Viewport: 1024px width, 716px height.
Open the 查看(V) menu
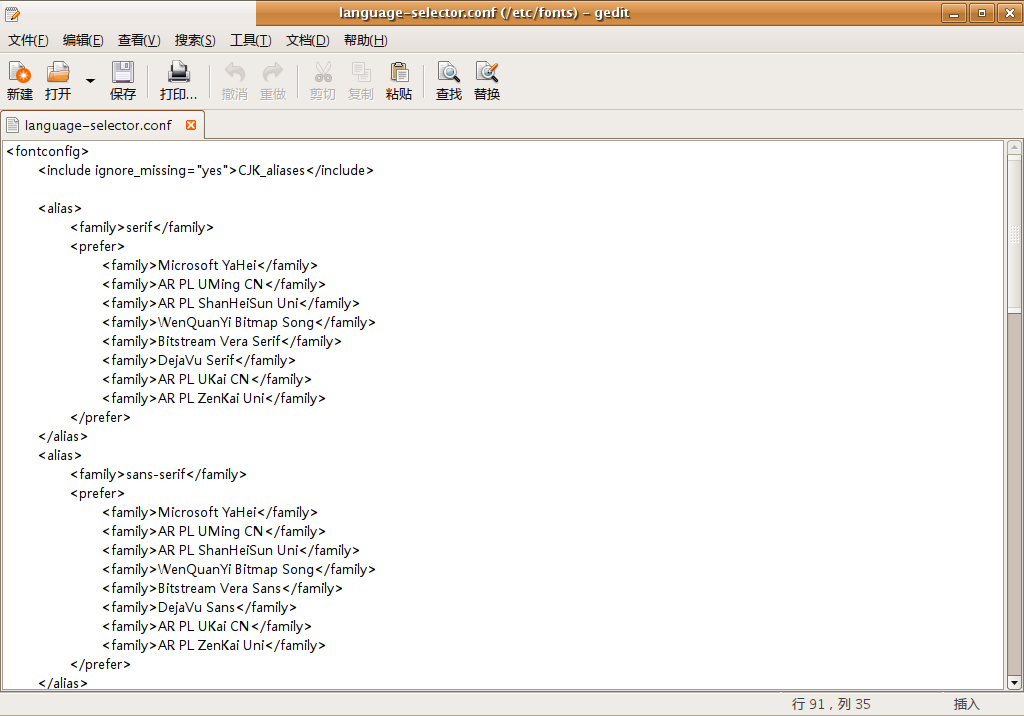pyautogui.click(x=139, y=41)
